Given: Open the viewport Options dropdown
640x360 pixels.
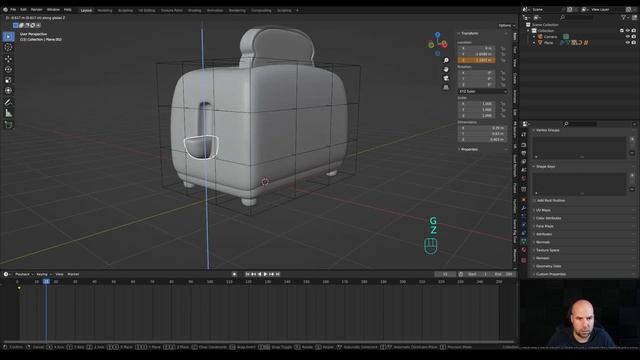Looking at the screenshot, I should 507,25.
